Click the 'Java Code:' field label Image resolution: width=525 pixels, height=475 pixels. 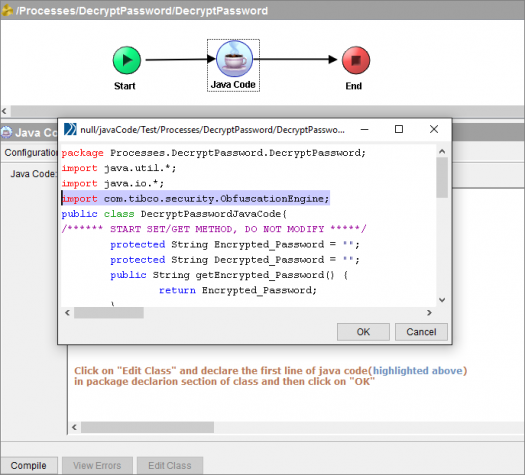pyautogui.click(x=33, y=174)
